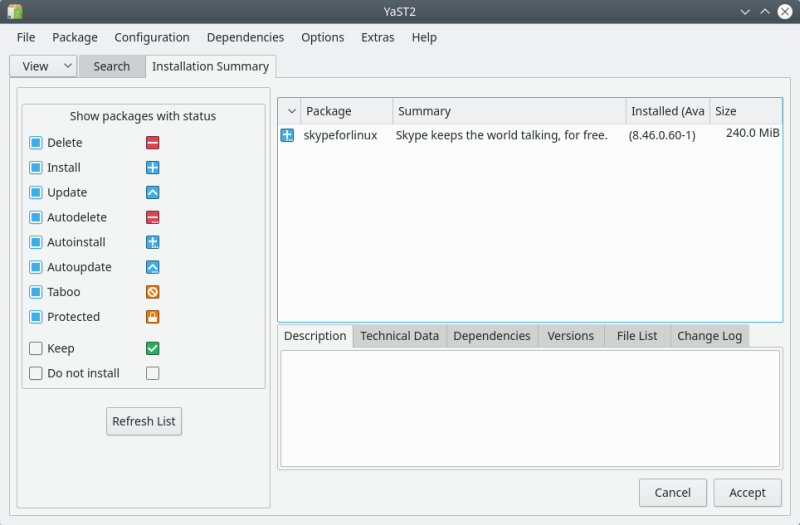Toggle the Taboo status checkbox

(36, 292)
